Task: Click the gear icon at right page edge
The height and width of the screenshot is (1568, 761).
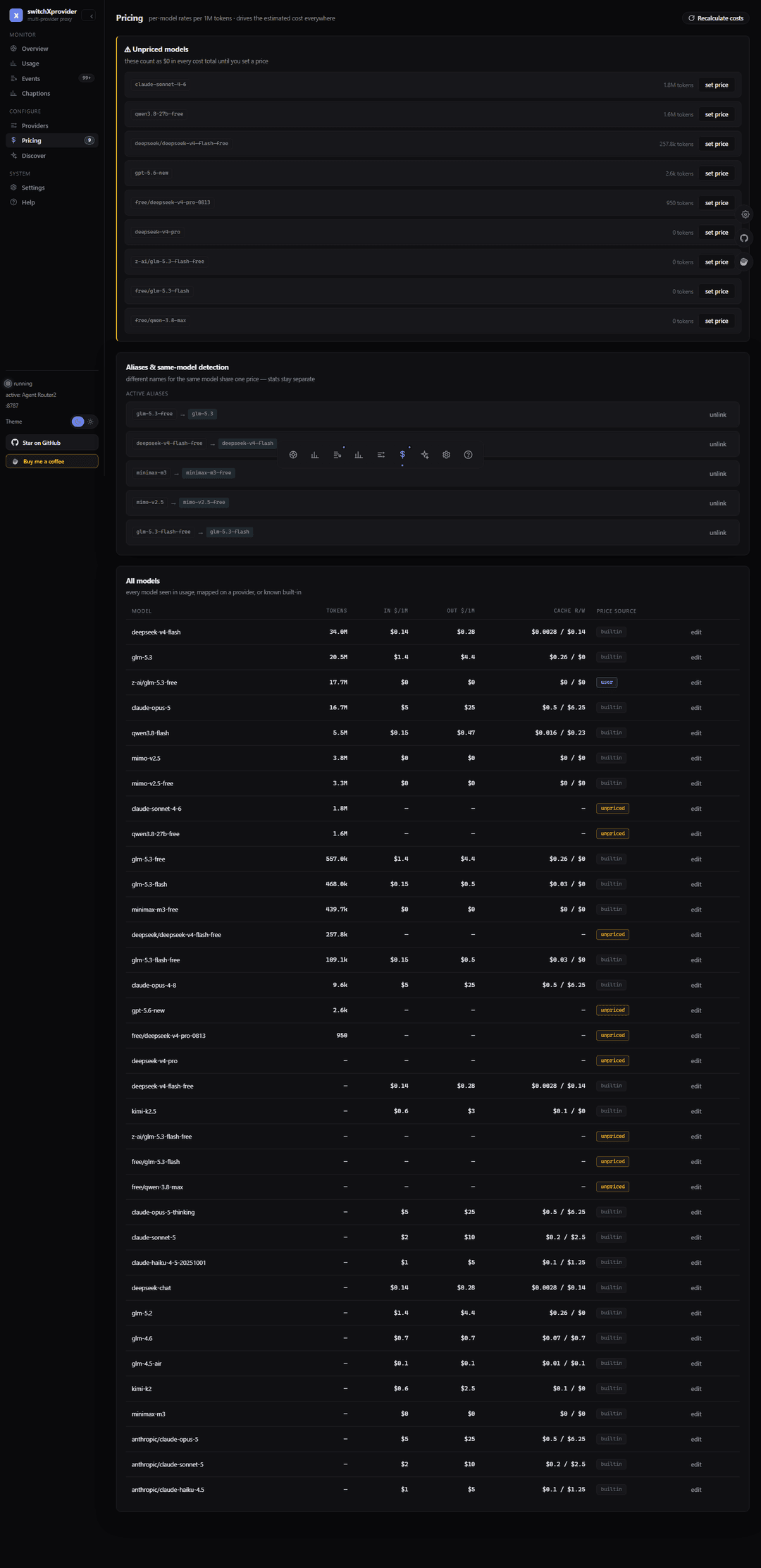Action: 745,214
